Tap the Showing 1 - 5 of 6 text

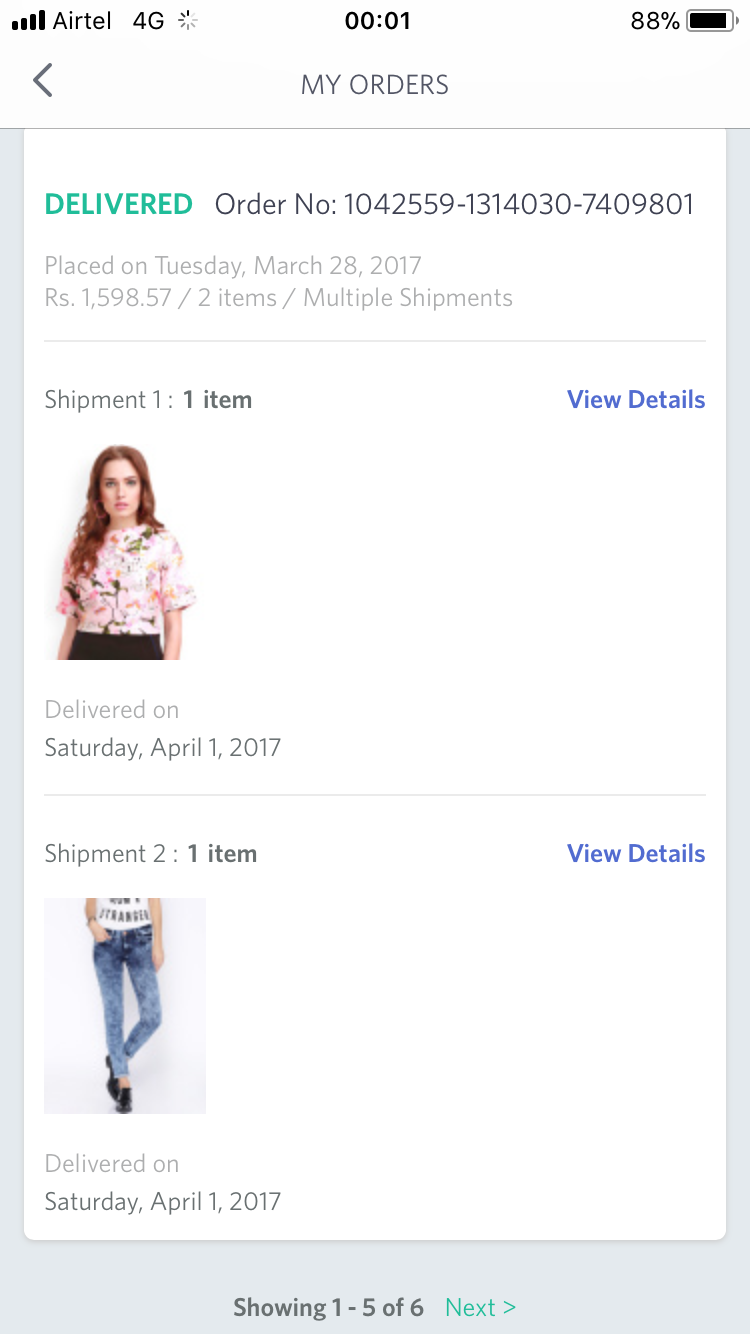328,1307
